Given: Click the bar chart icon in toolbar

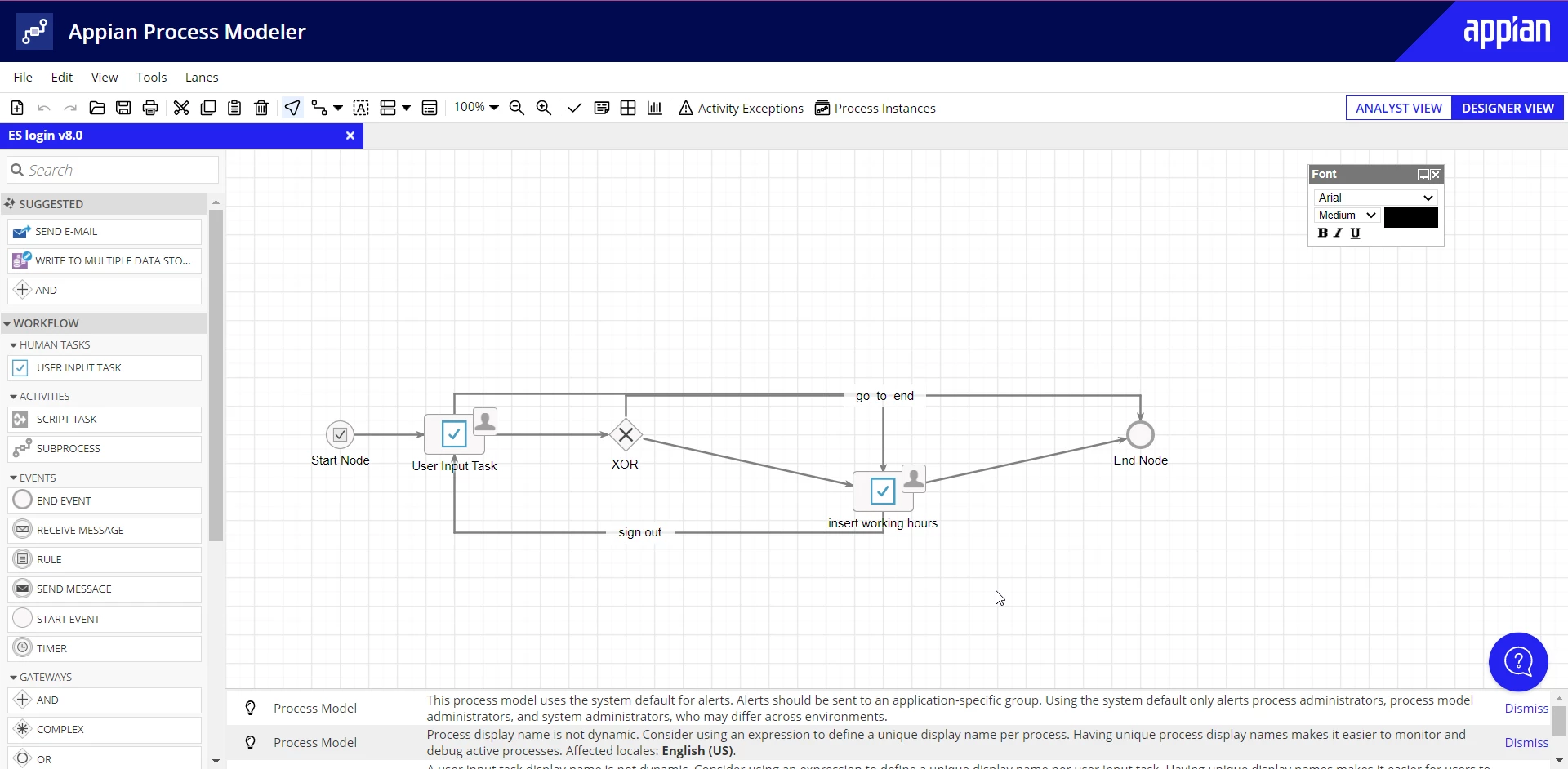Looking at the screenshot, I should point(655,108).
